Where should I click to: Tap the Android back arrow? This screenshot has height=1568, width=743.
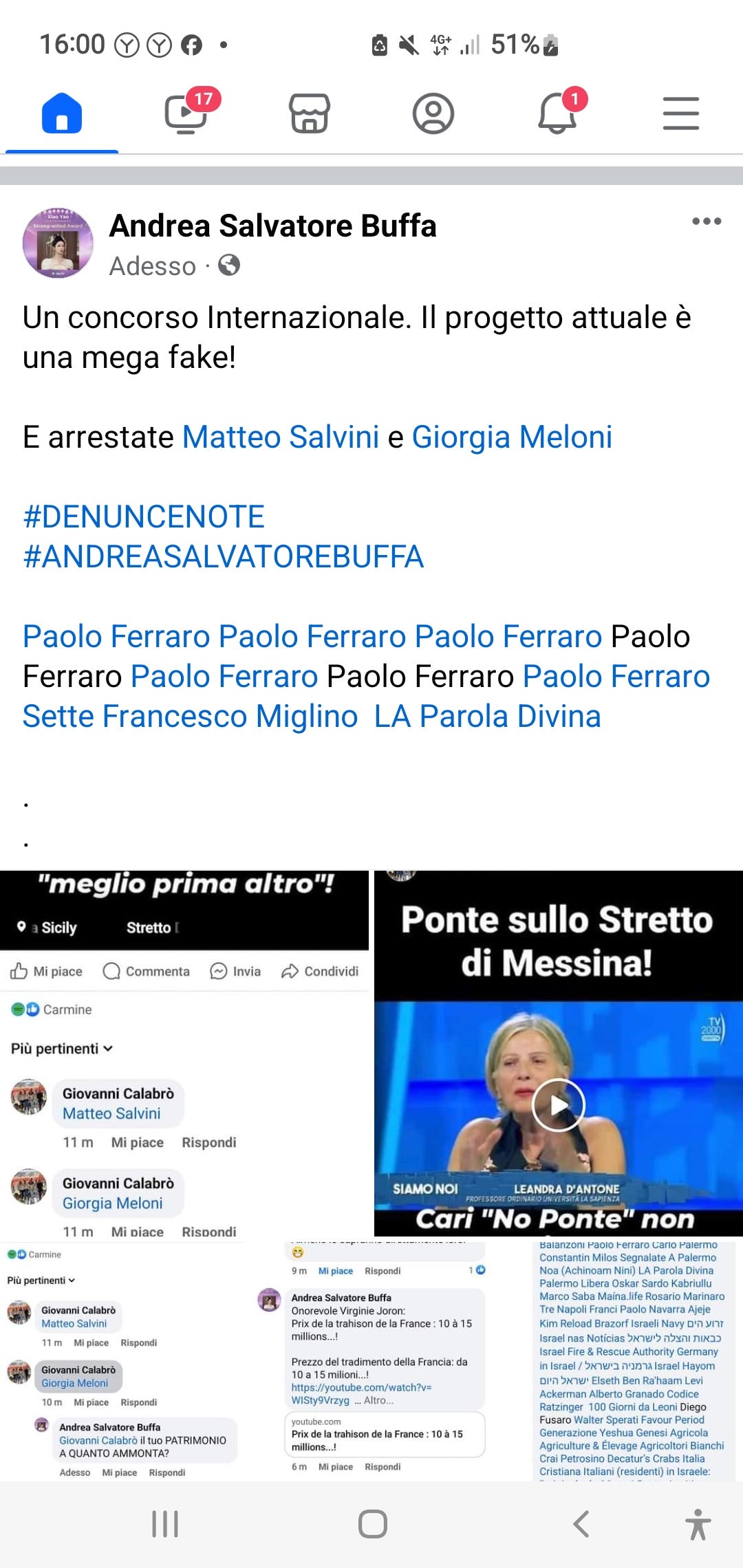point(581,1524)
